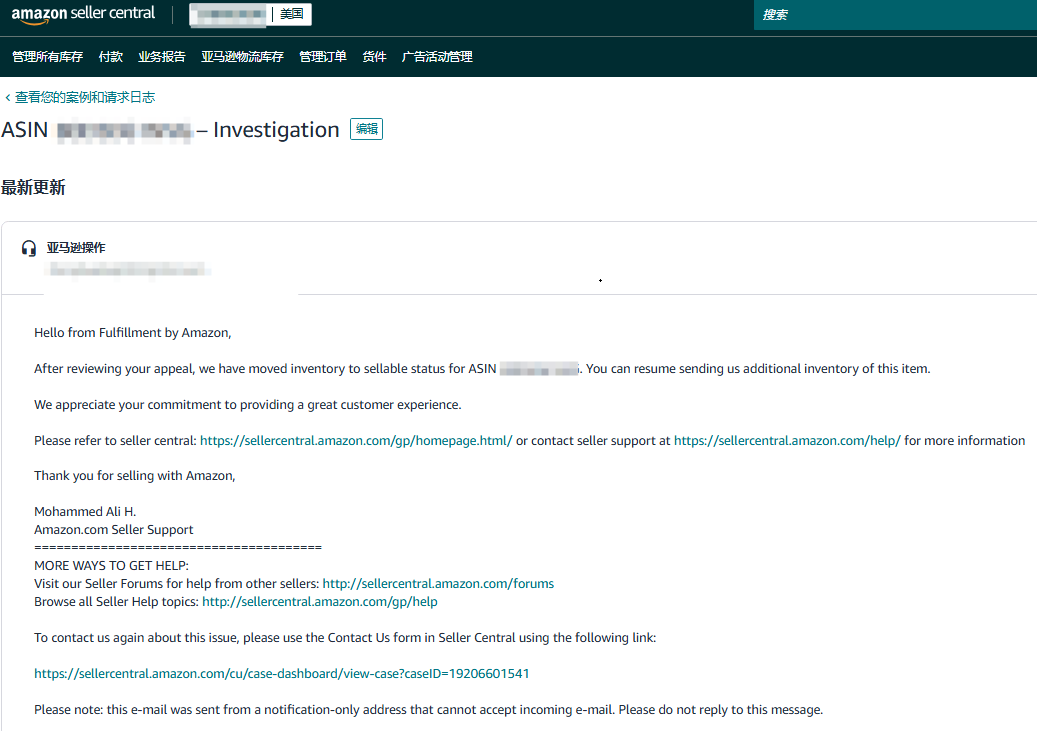Click the 亚马逊操作 sender label

[x=76, y=248]
